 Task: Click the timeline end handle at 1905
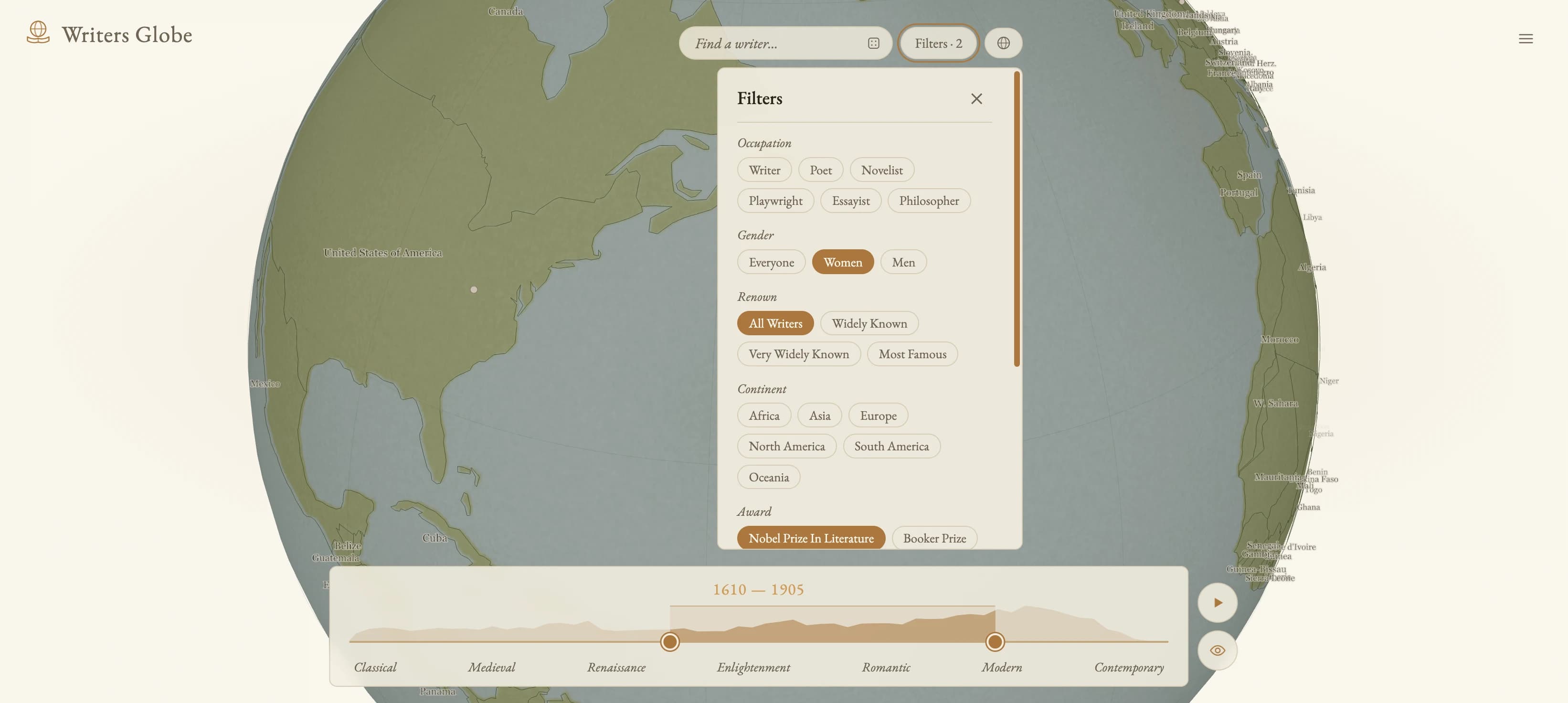995,641
